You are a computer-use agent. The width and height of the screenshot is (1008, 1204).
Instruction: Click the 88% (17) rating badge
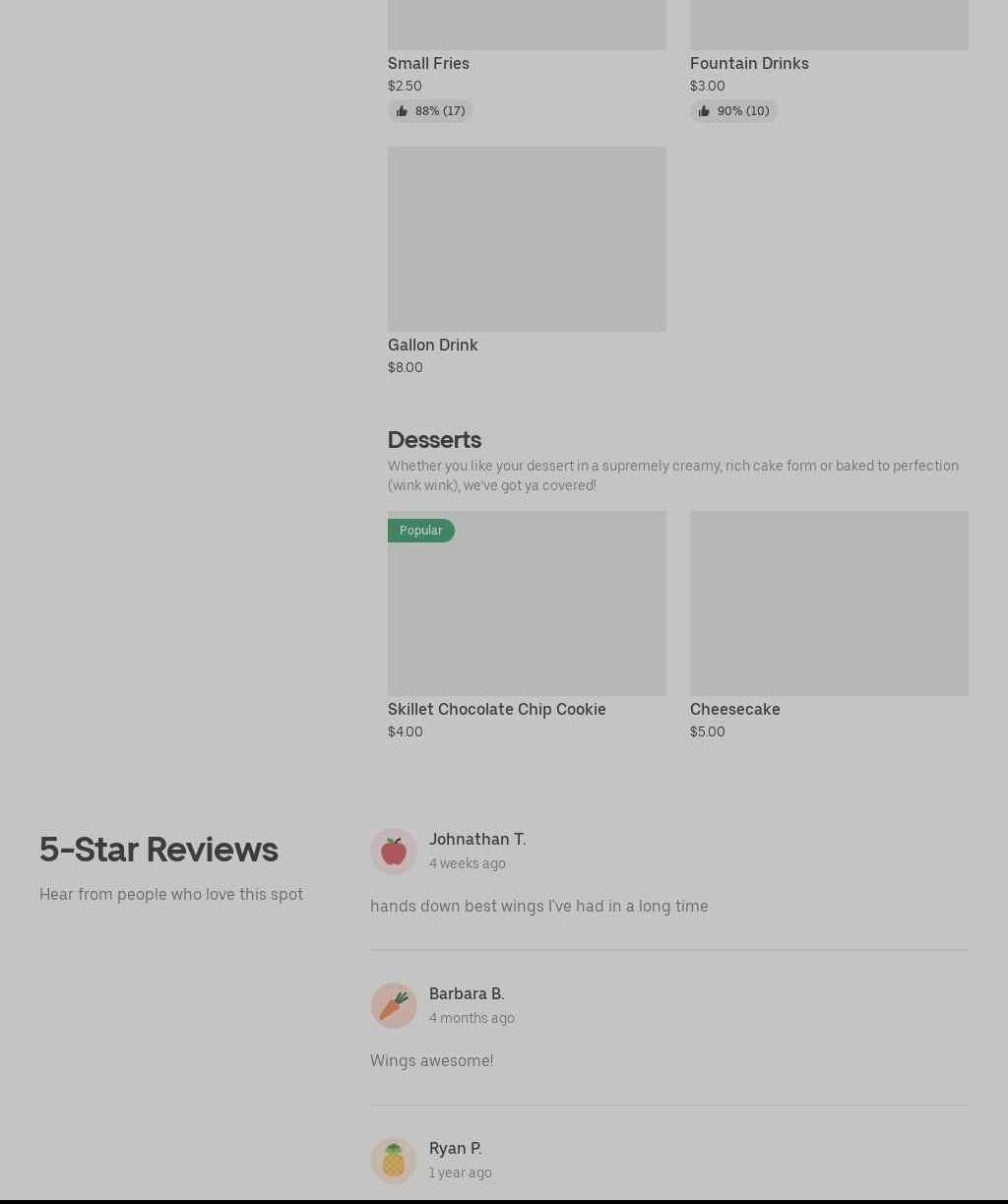click(430, 111)
